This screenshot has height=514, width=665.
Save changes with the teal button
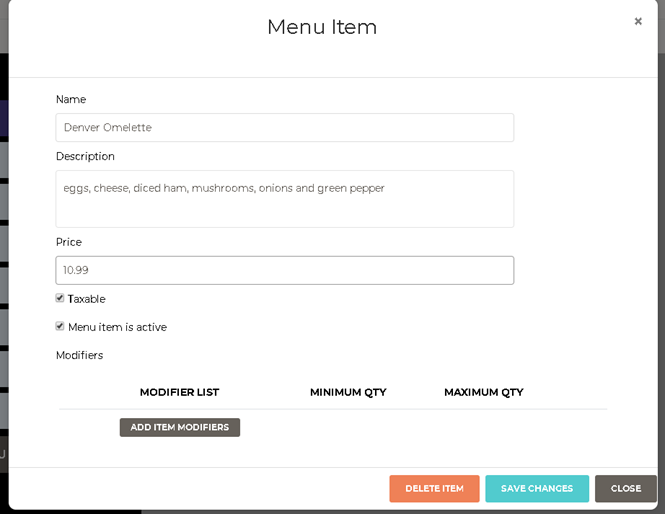(x=537, y=488)
